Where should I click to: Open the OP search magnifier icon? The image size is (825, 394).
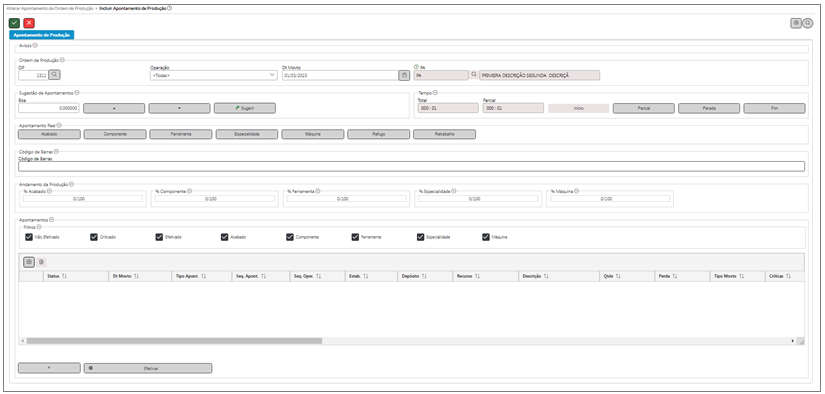[55, 75]
